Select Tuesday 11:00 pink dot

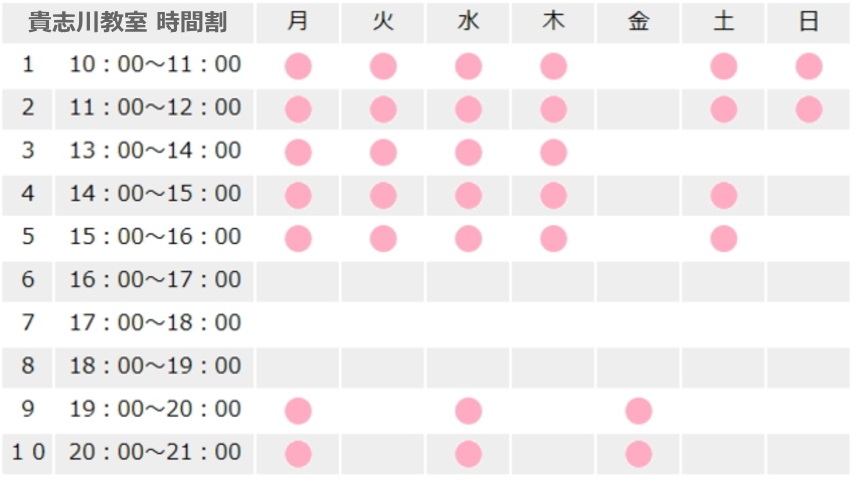tap(383, 110)
